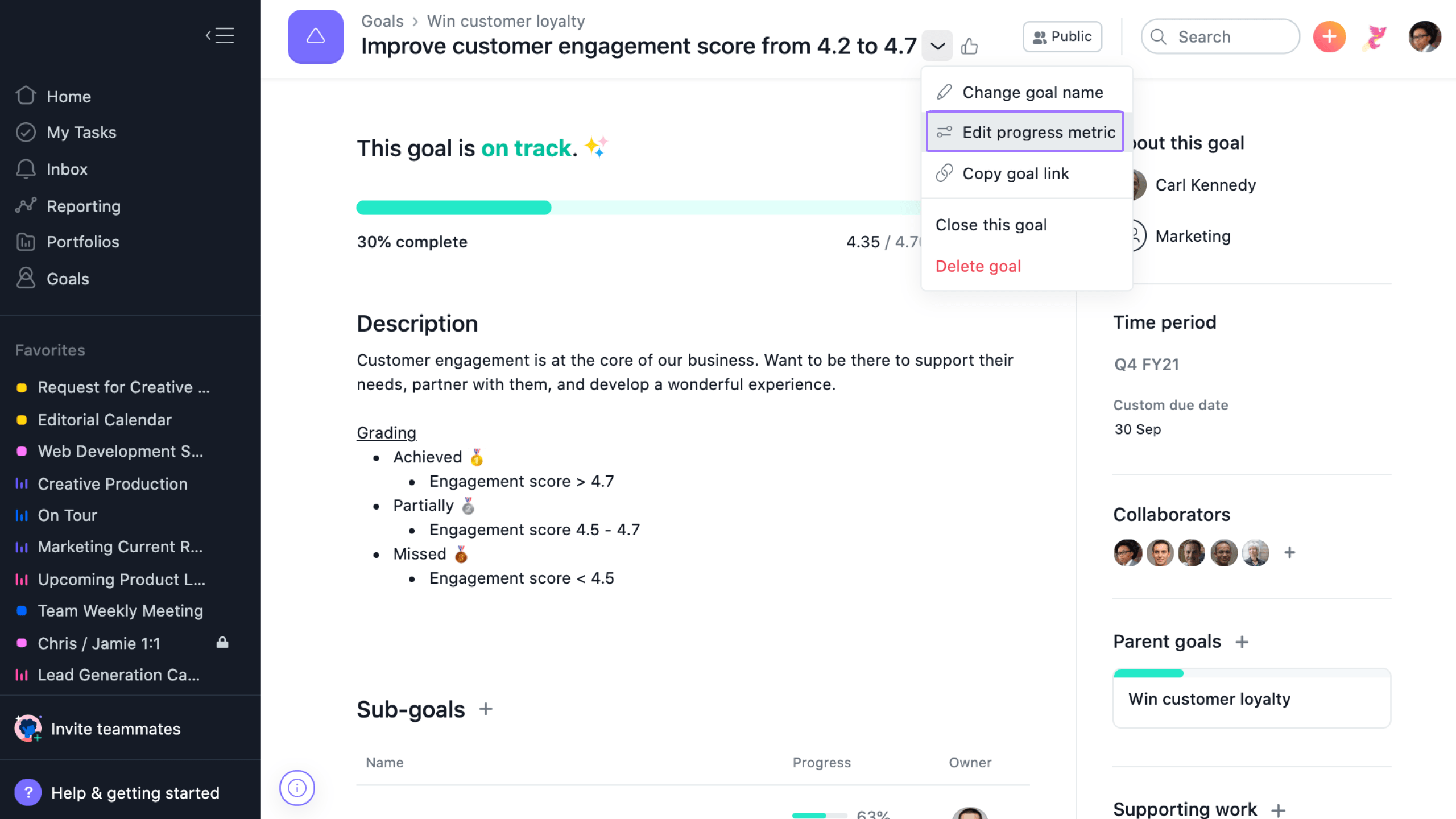Screen dimensions: 1456x819
Task: Click Portfolios icon in left sidebar
Action: pos(26,241)
